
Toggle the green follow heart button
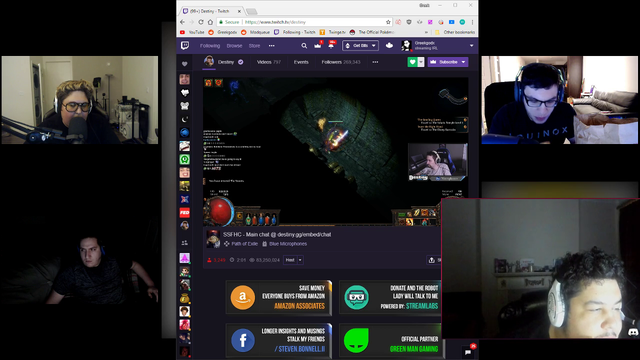pyautogui.click(x=412, y=62)
